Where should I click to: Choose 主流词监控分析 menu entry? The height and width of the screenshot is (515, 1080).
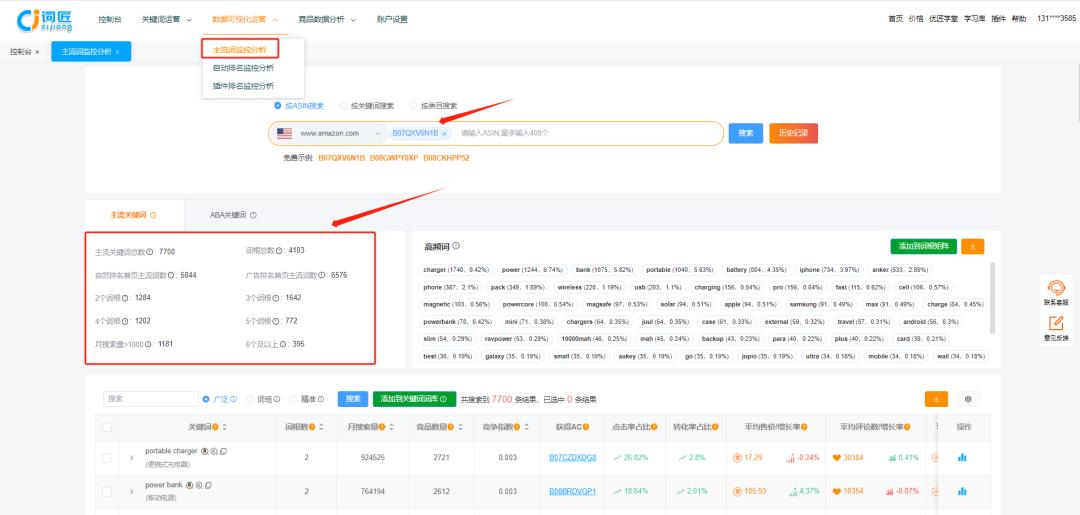[x=240, y=50]
